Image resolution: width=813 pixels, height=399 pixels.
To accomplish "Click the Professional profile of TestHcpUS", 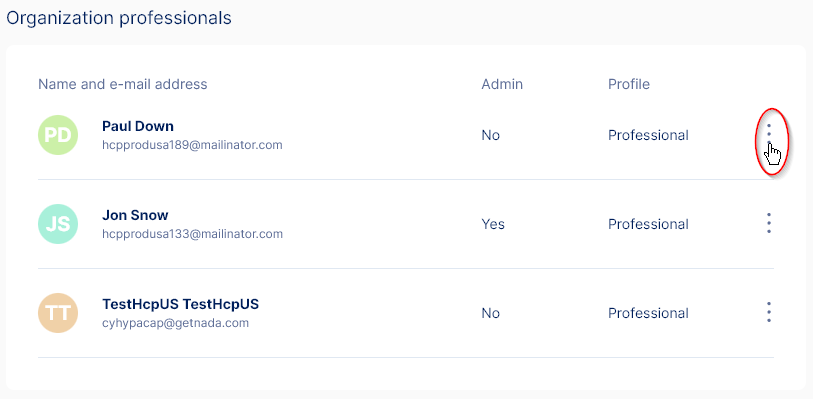I will pos(648,313).
